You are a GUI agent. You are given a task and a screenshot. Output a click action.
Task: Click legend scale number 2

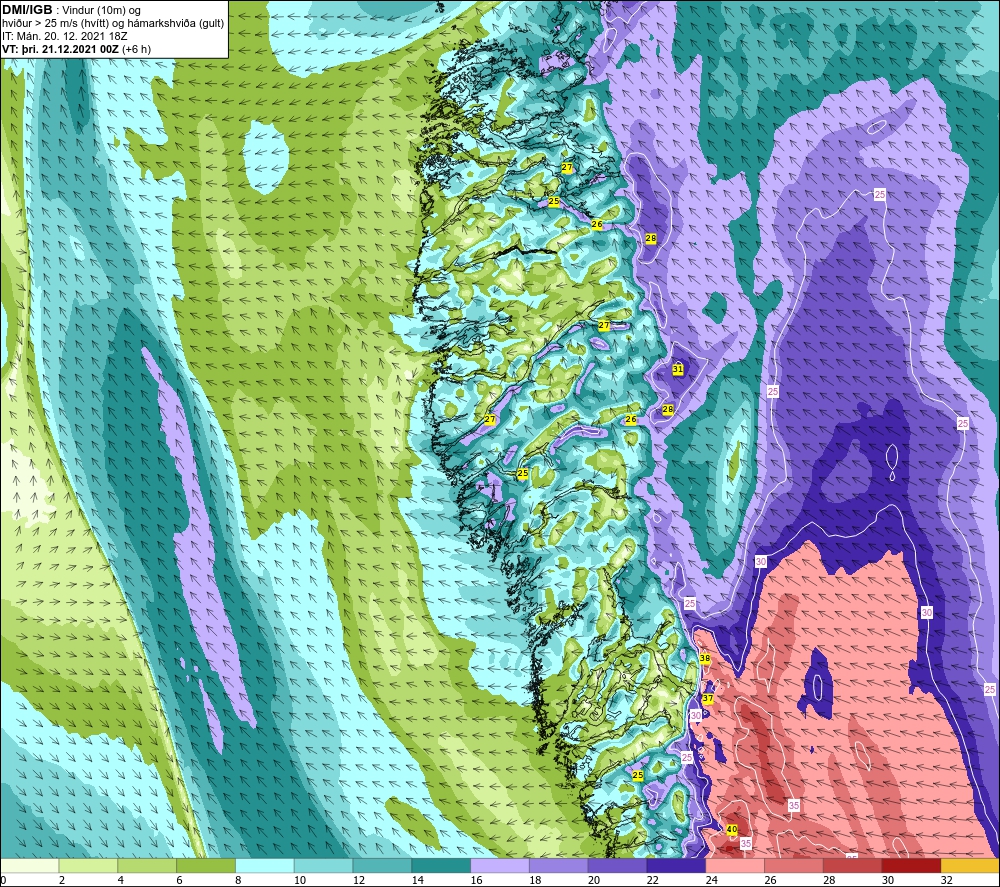coord(62,880)
